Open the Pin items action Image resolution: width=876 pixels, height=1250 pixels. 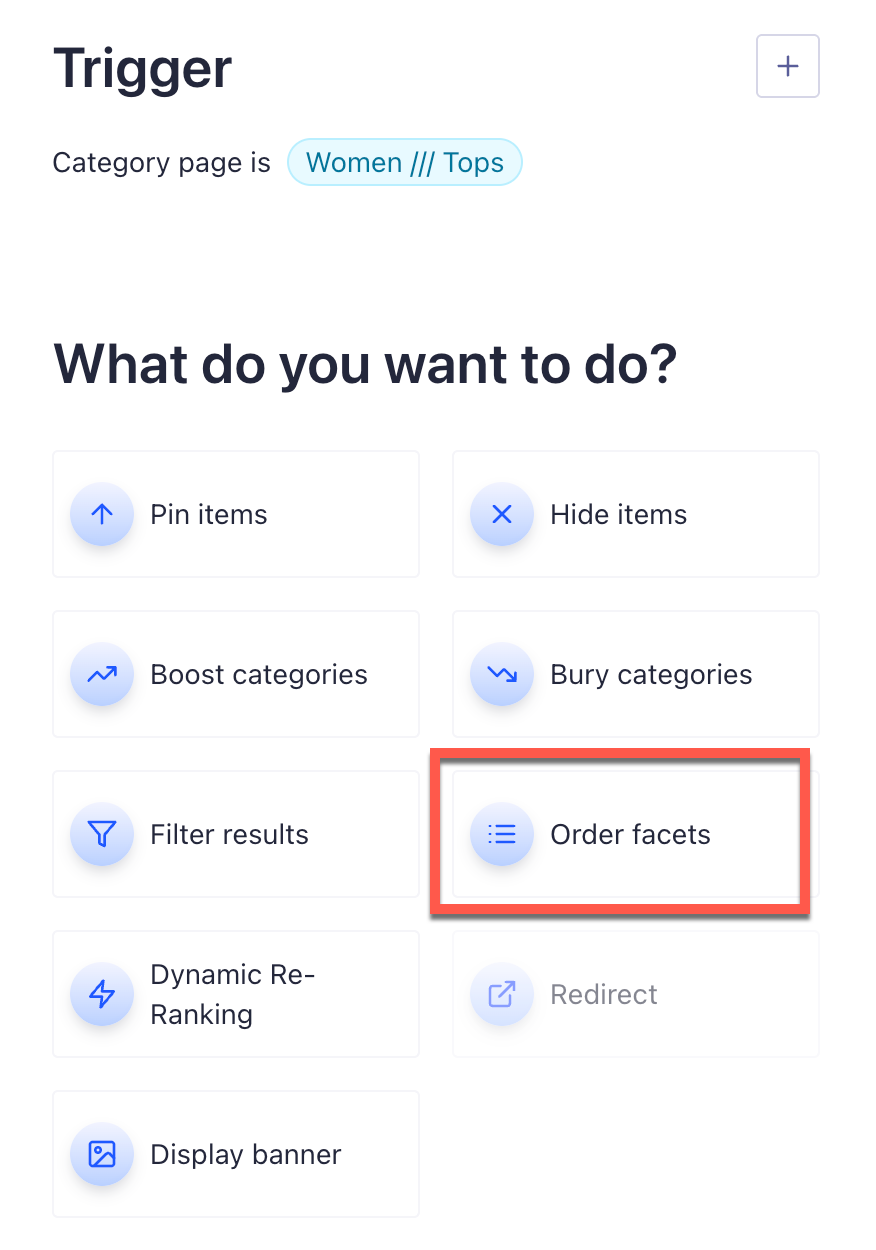[235, 514]
